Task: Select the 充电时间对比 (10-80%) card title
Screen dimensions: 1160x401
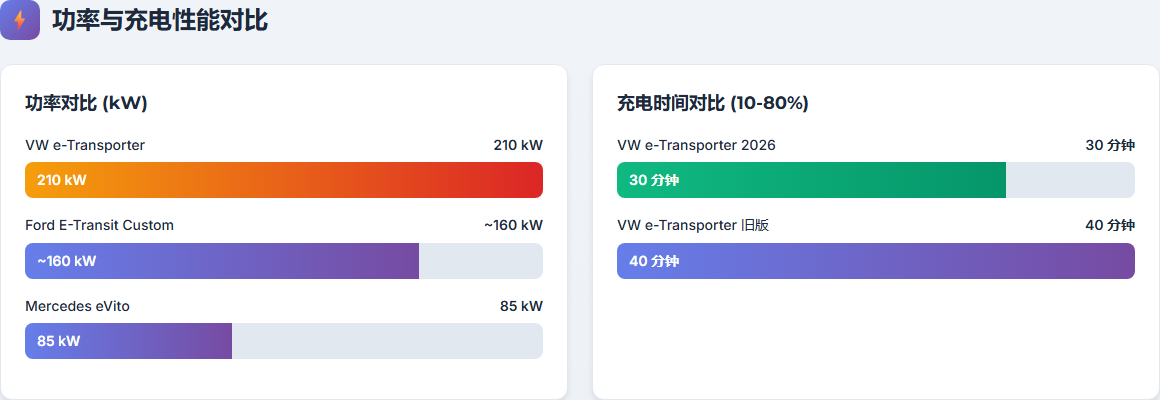Action: click(x=713, y=103)
